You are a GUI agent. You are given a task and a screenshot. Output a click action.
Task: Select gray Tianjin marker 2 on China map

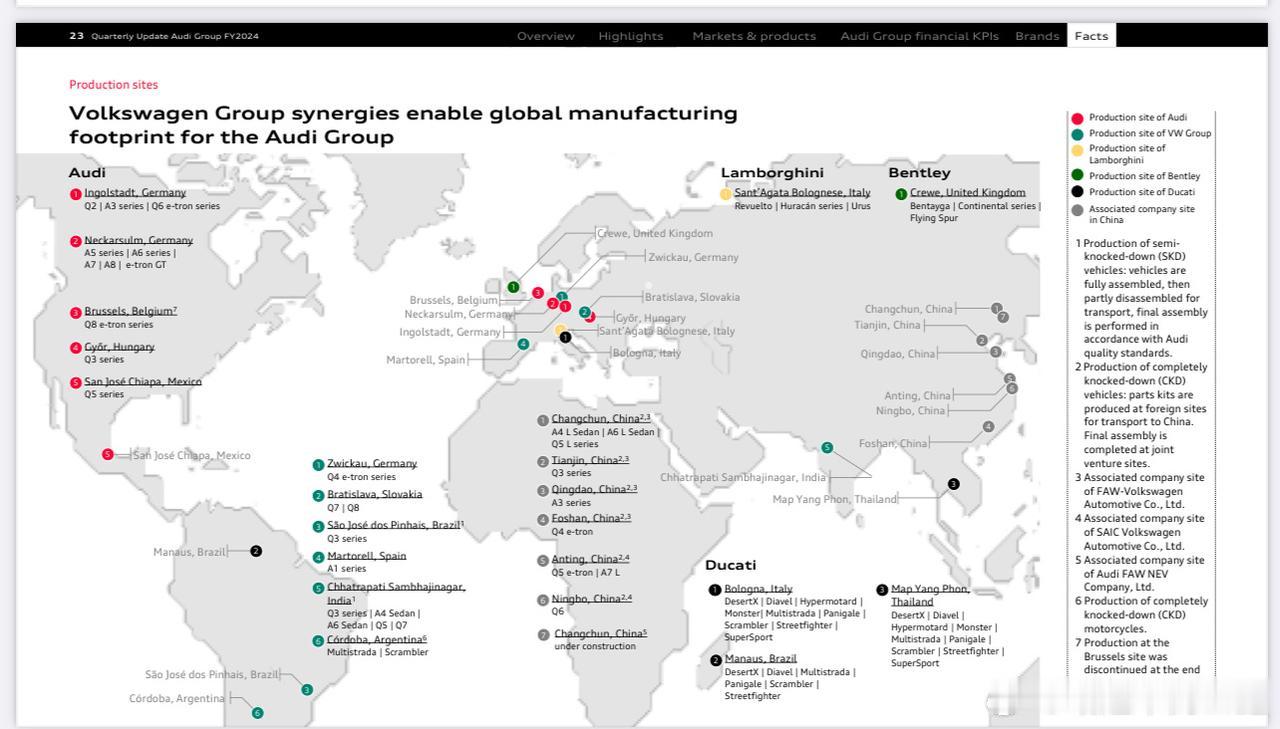(x=982, y=340)
